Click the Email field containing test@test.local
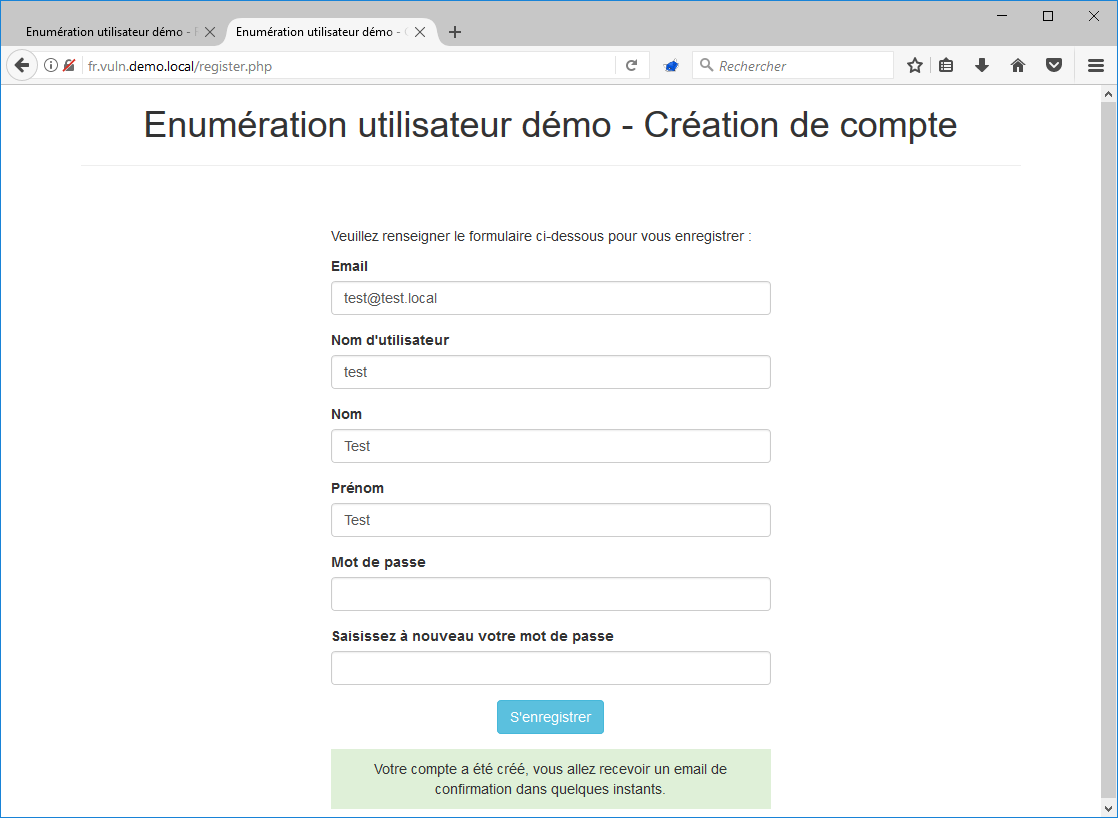The width and height of the screenshot is (1118, 818). [x=550, y=298]
